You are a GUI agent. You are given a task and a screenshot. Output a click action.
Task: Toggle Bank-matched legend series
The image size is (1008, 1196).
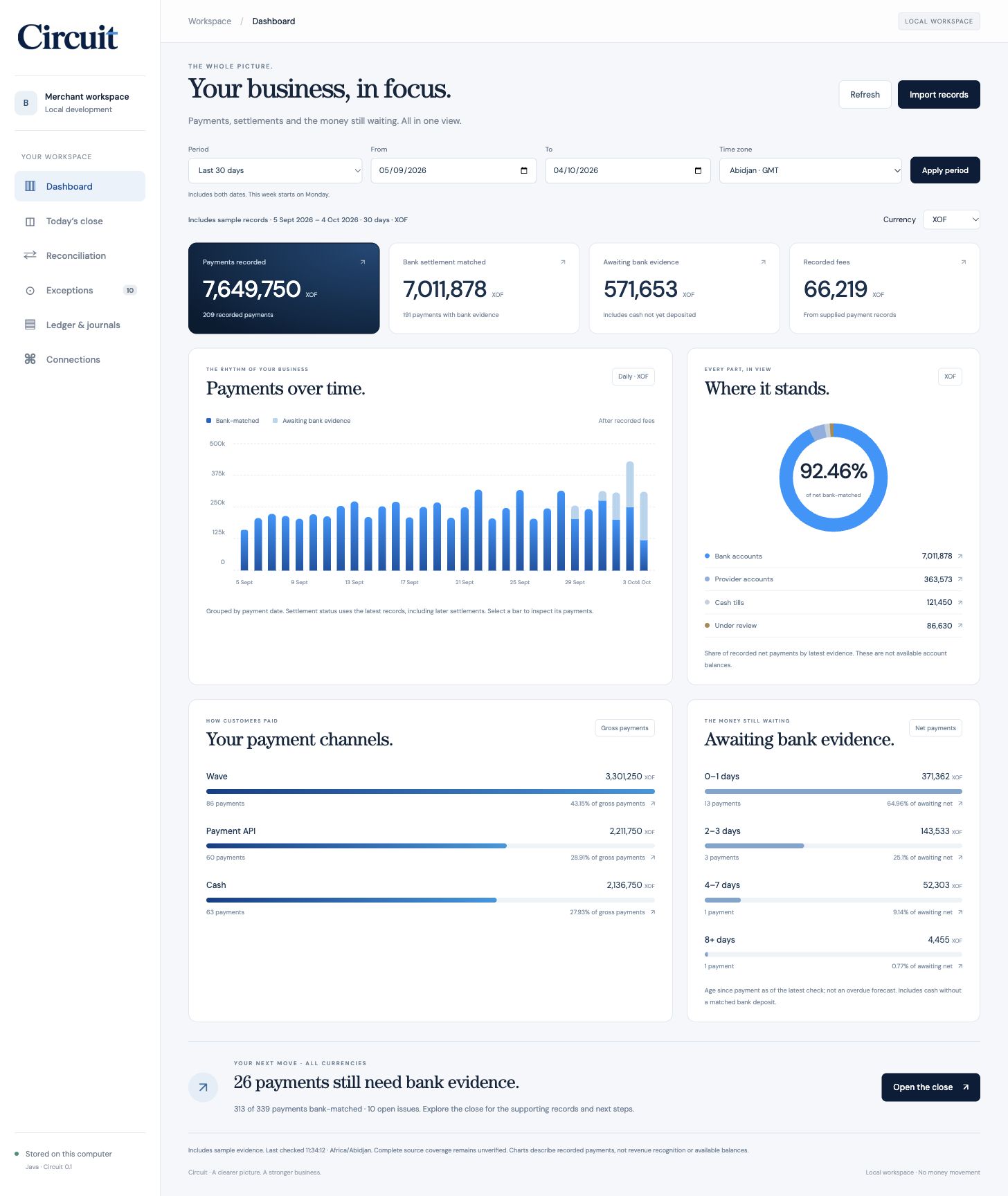[x=233, y=421]
